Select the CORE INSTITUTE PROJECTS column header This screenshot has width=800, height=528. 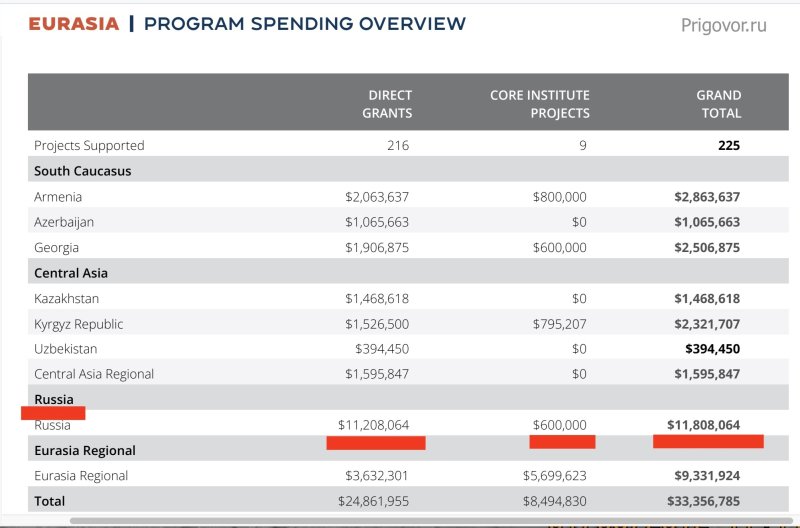[x=540, y=104]
